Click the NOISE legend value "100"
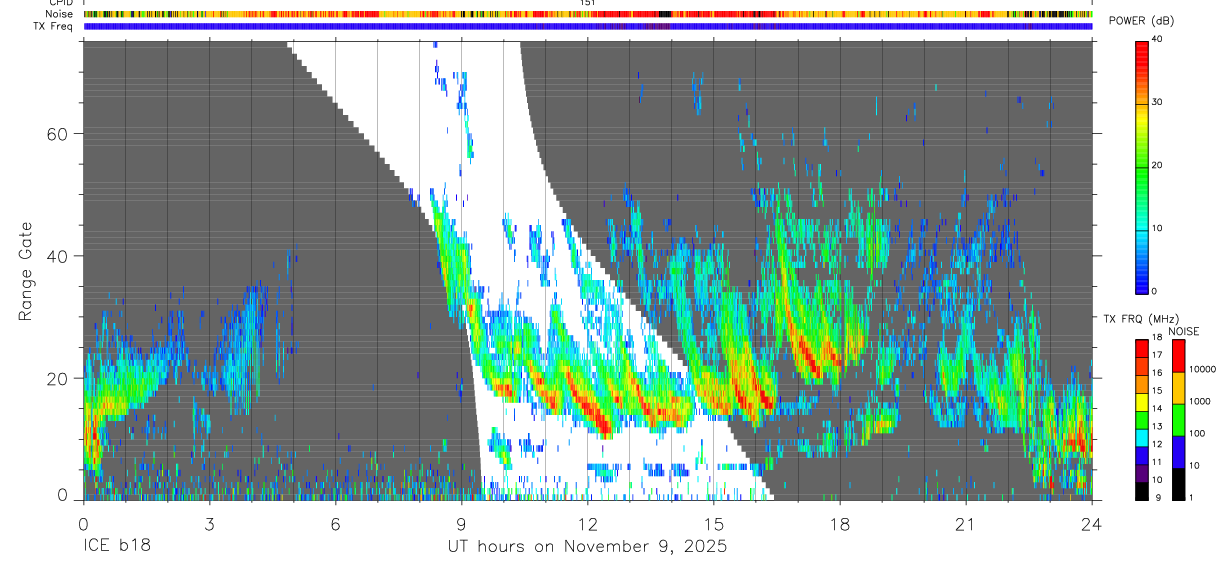Image resolution: width=1228 pixels, height=567 pixels. (1197, 433)
